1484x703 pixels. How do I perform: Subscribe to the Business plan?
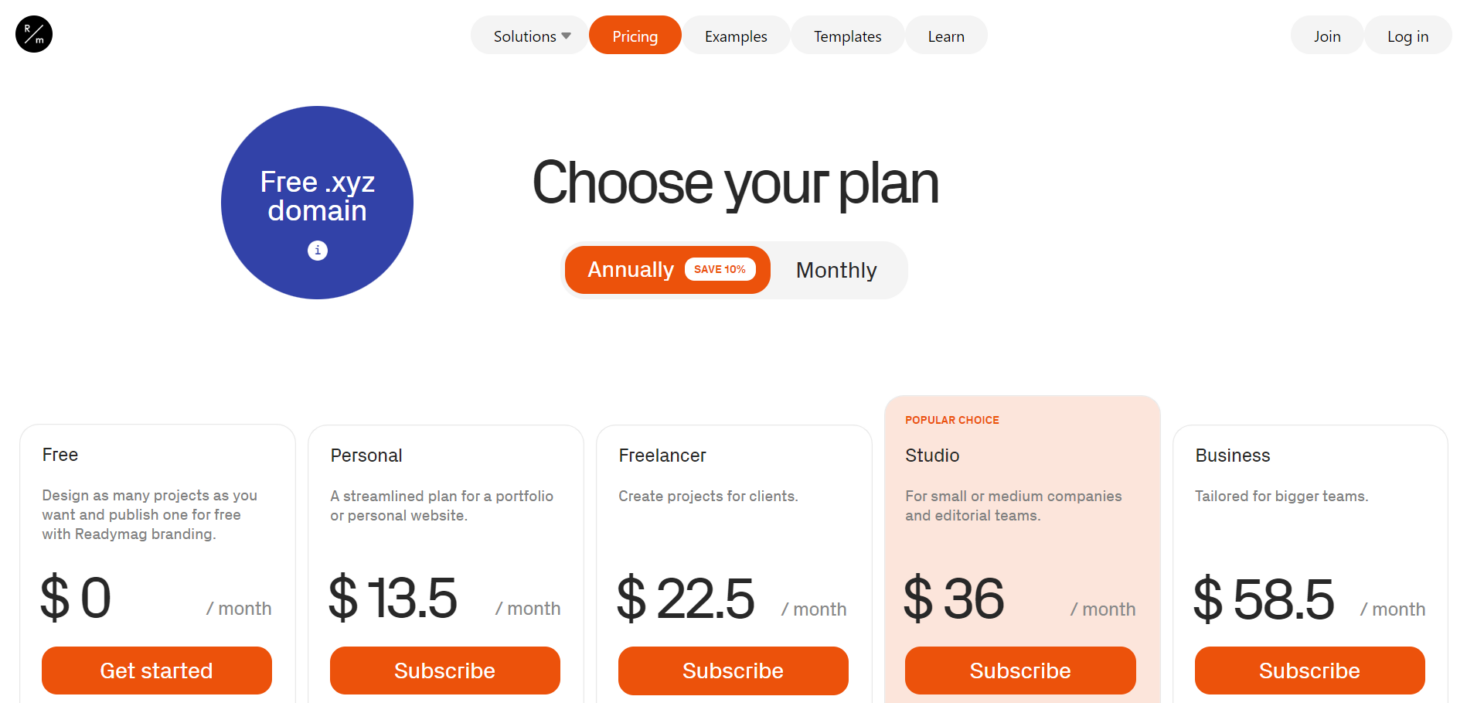(1309, 670)
